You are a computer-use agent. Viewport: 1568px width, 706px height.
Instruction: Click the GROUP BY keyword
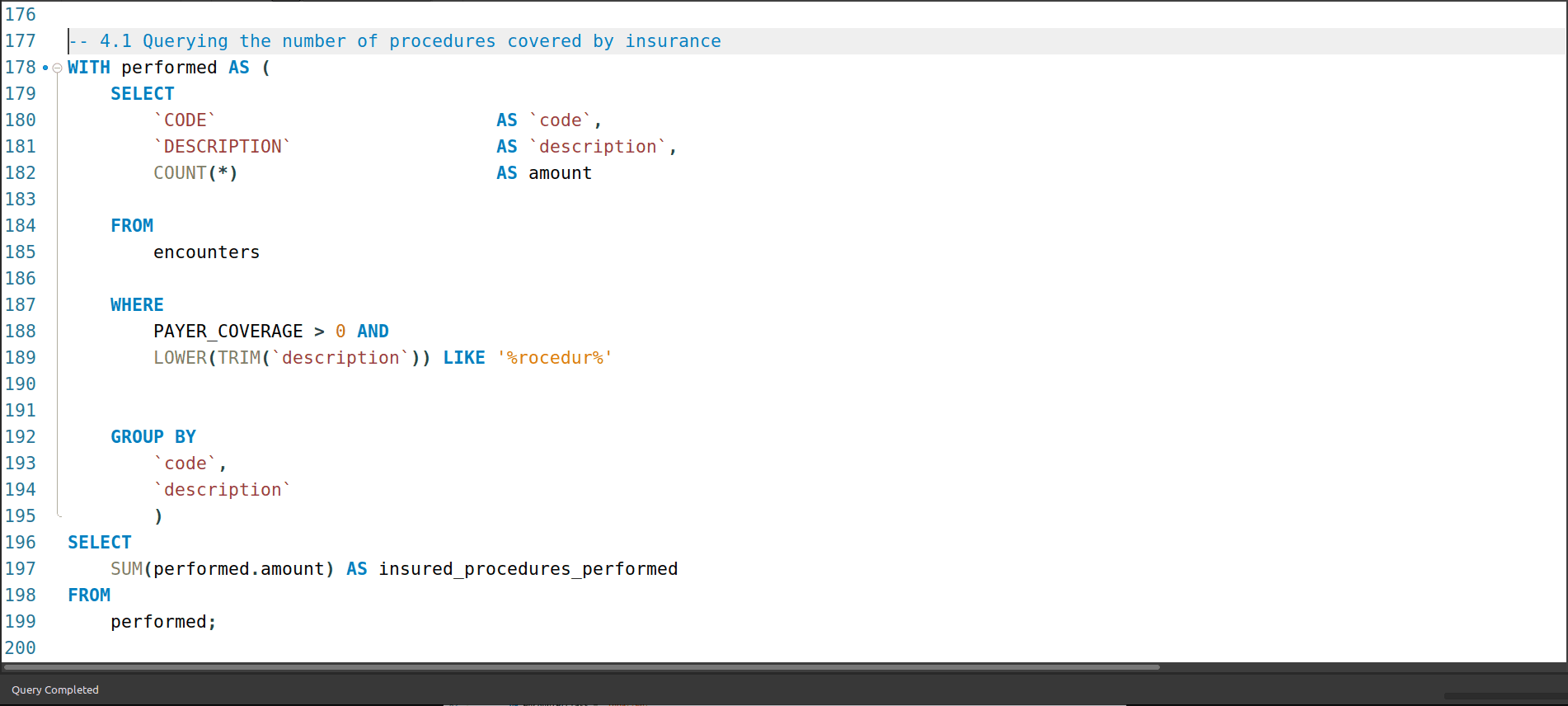pos(153,437)
